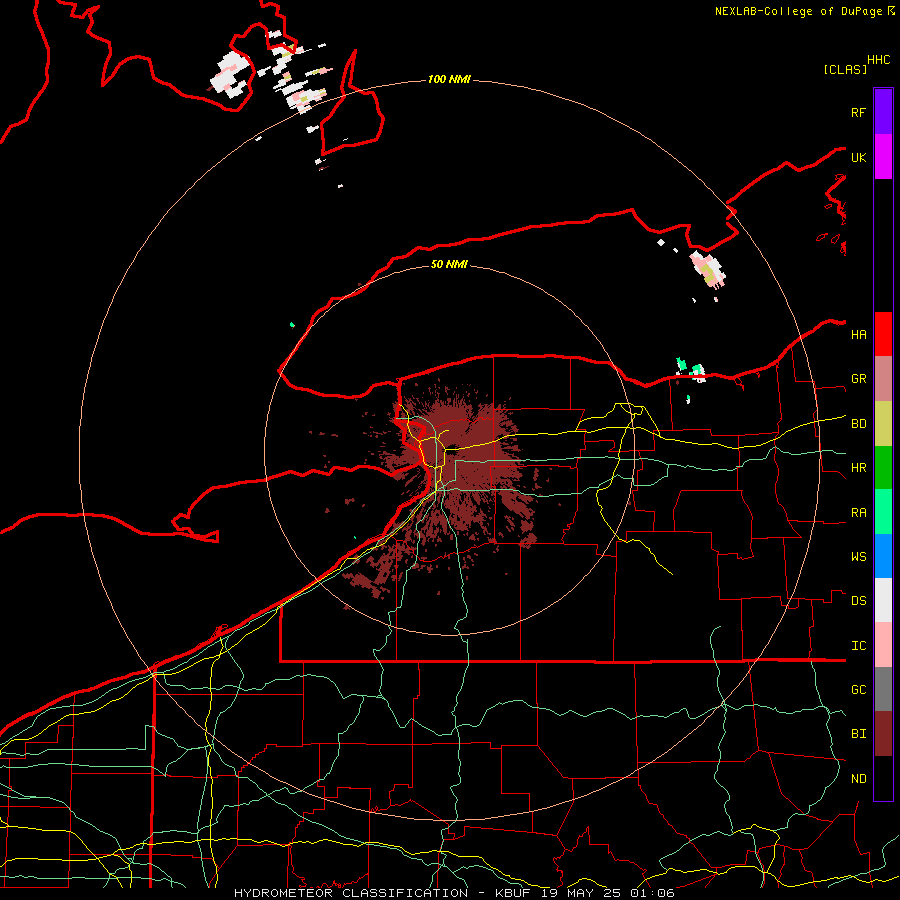
Task: Select the "GC" legend label
Action: point(858,690)
